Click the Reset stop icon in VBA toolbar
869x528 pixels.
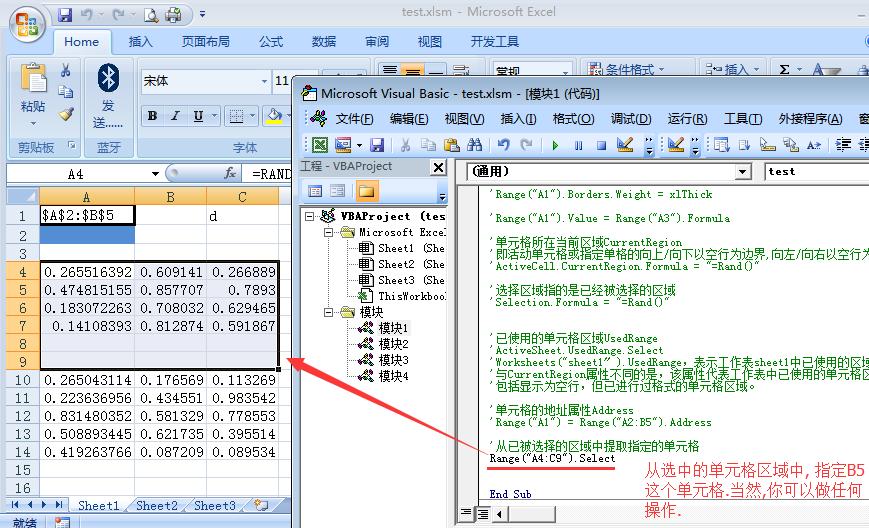pyautogui.click(x=601, y=145)
